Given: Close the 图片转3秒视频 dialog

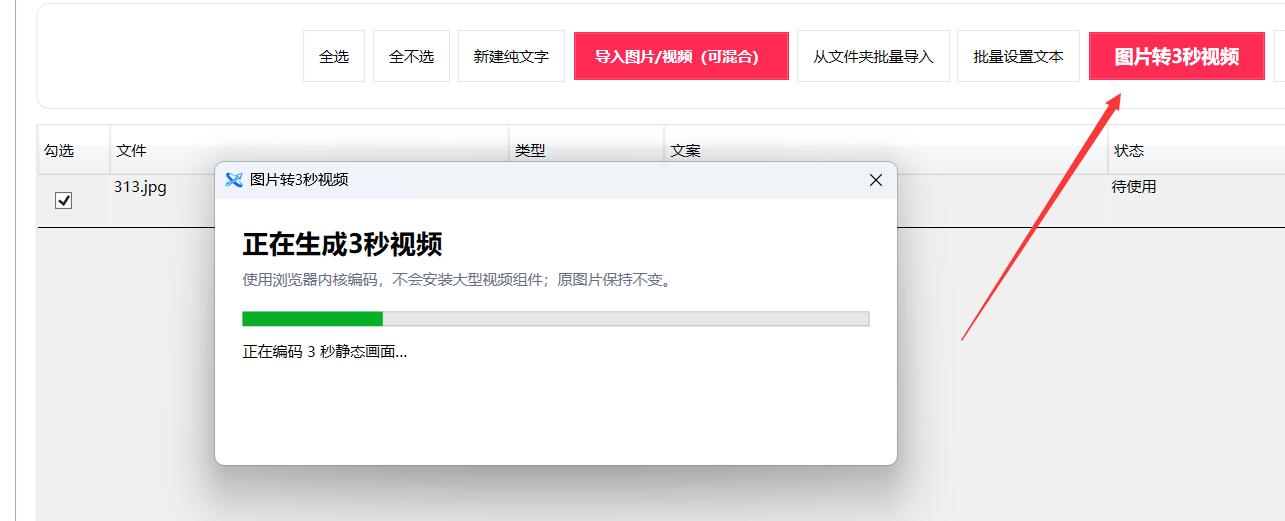Looking at the screenshot, I should (x=876, y=180).
